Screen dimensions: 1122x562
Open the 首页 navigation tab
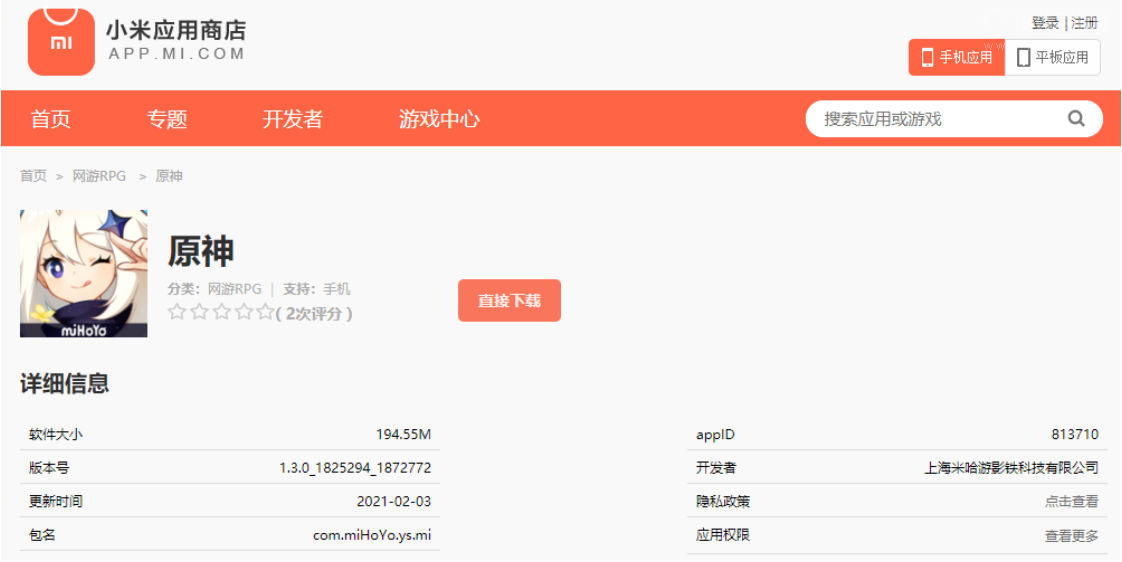click(x=51, y=119)
